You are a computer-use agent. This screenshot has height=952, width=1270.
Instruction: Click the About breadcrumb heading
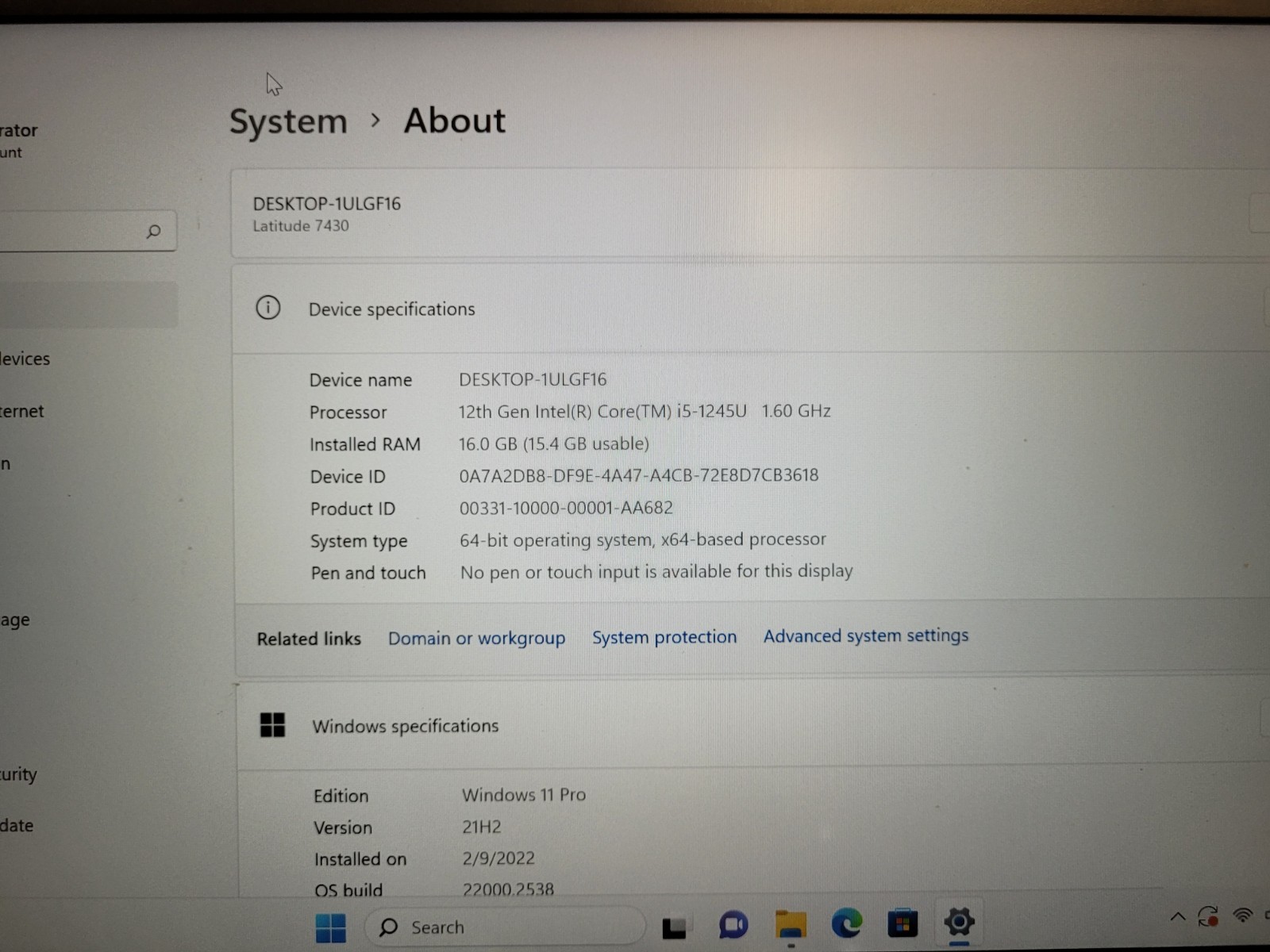[x=455, y=121]
